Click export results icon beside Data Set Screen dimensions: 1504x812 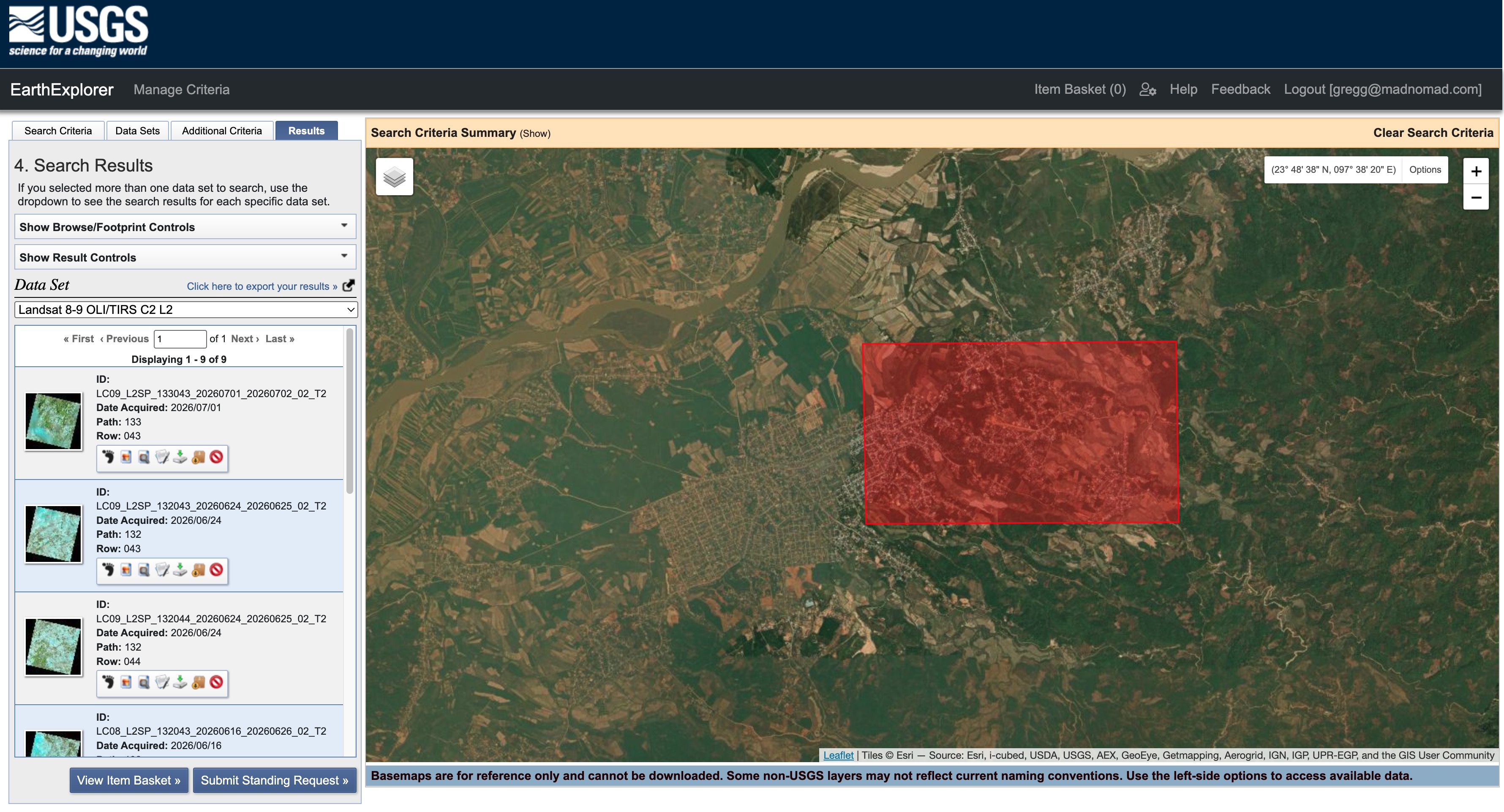tap(349, 286)
